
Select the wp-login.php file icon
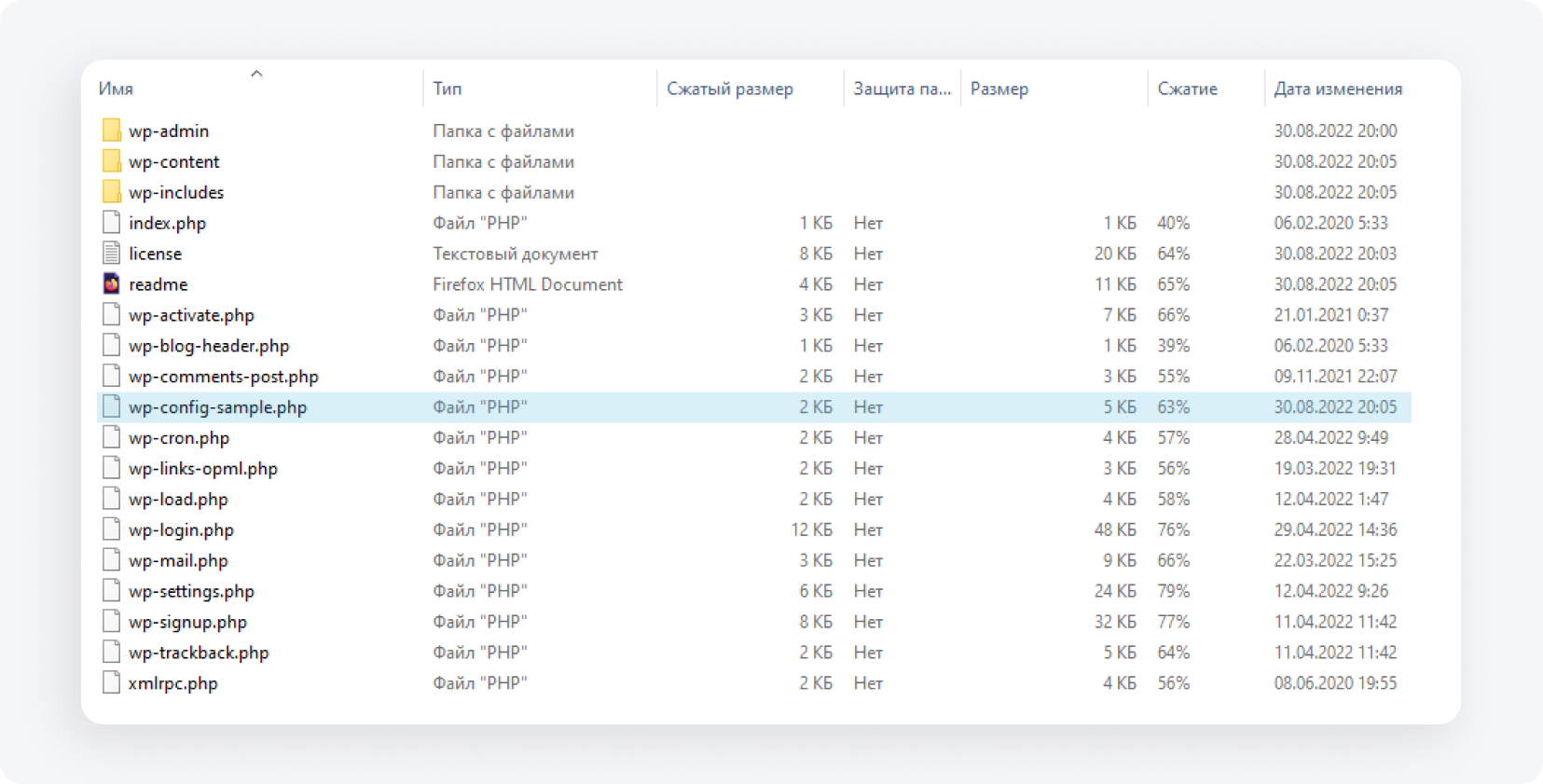tap(111, 530)
